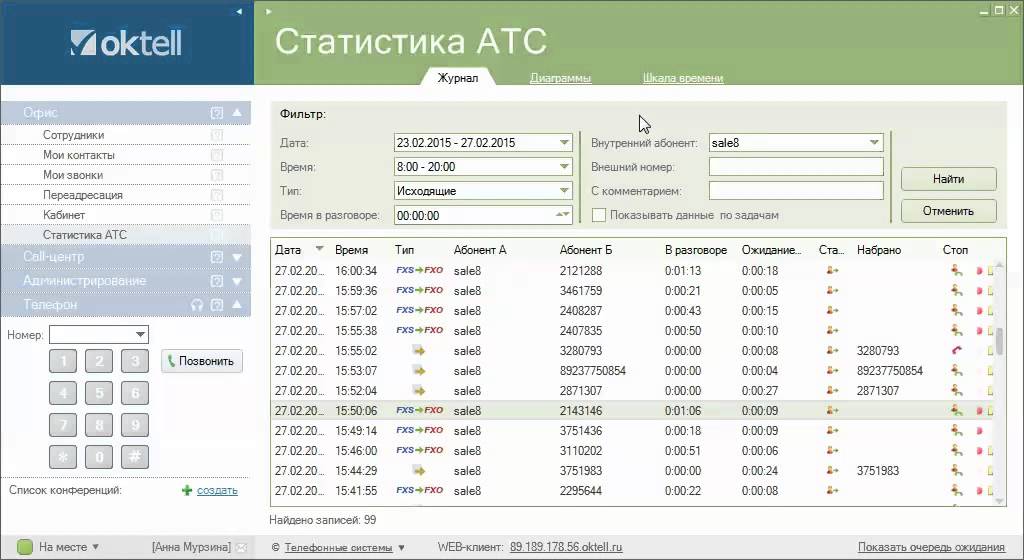The image size is (1024, 560).
Task: Click the С комментарием input field
Action: tap(796, 191)
